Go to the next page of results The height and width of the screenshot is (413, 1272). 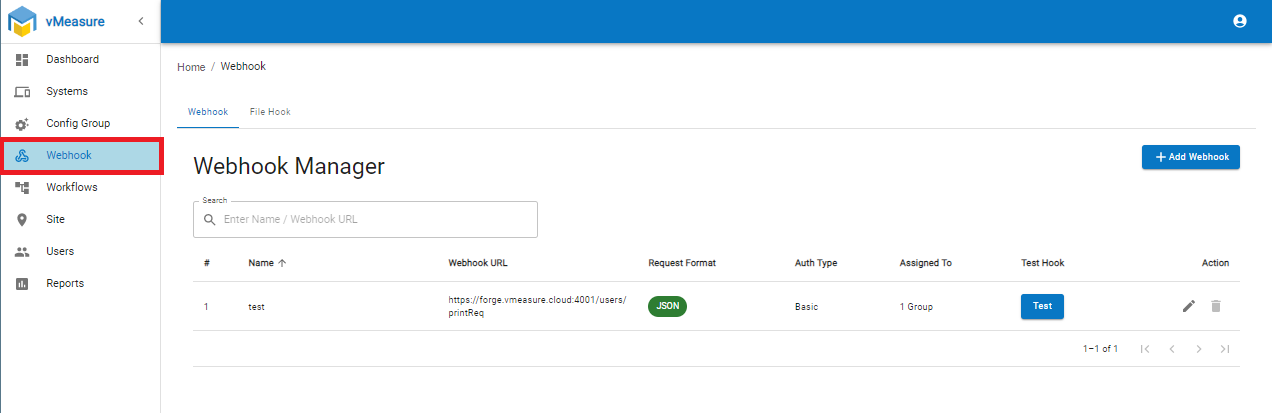(1198, 349)
